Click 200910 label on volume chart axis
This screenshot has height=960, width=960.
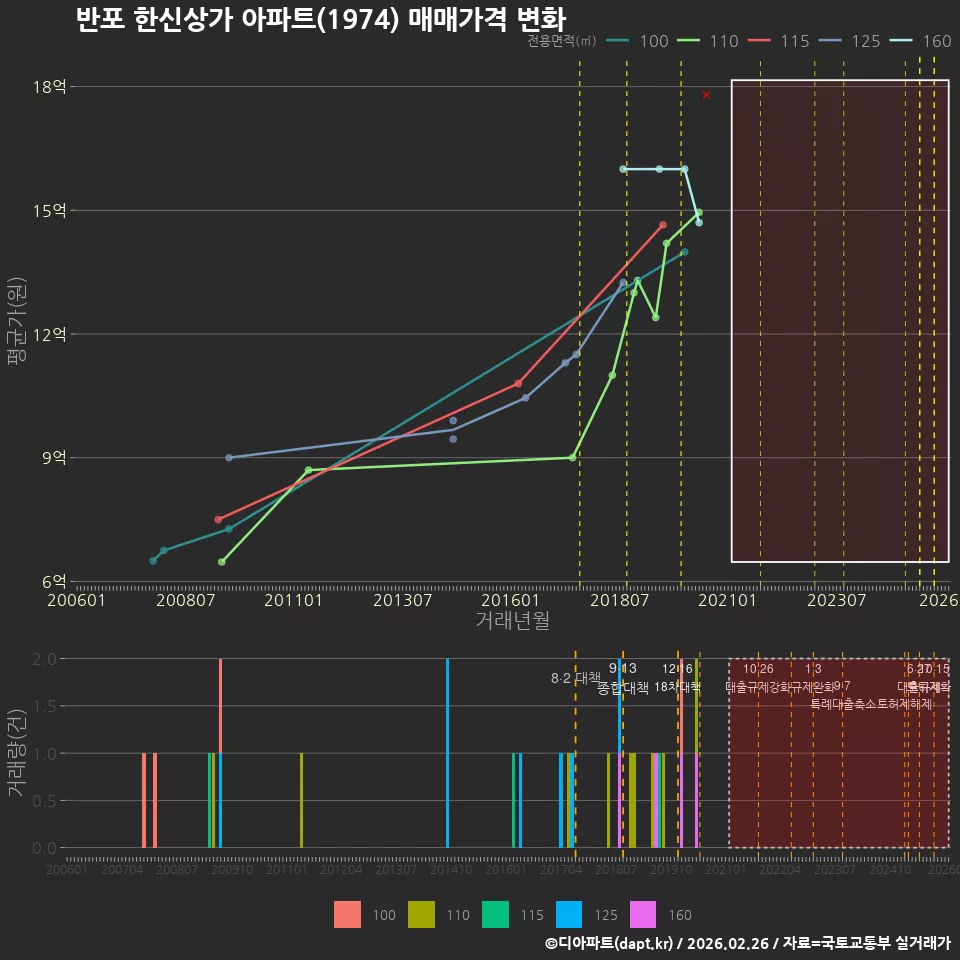[x=232, y=869]
